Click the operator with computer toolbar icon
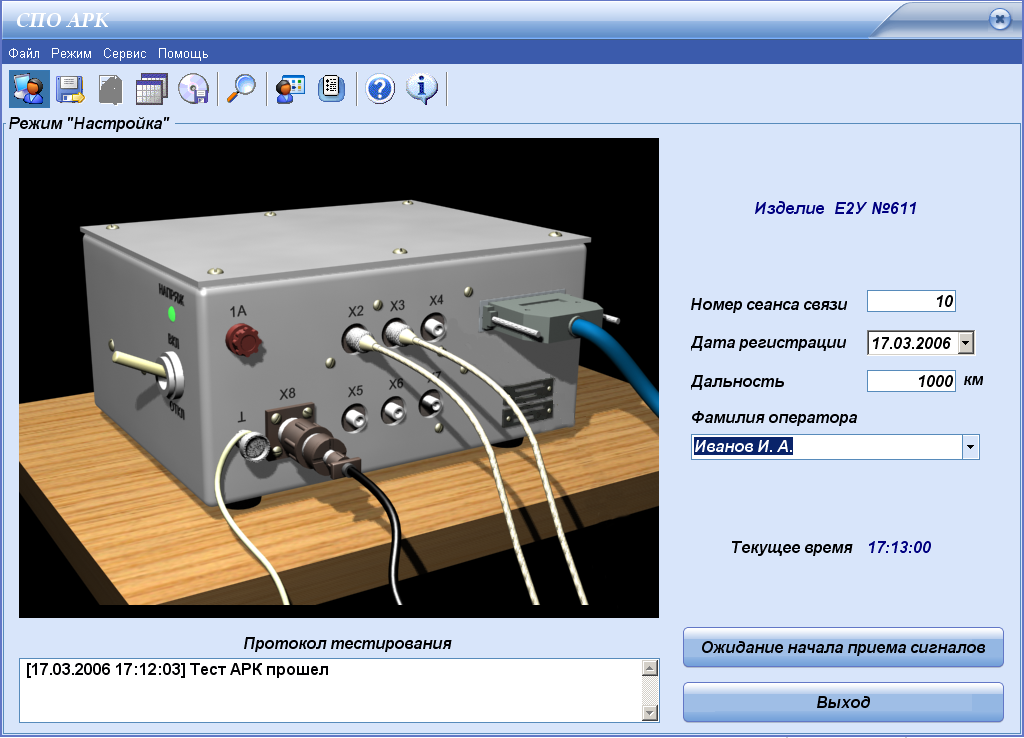The height and width of the screenshot is (738, 1024). coord(27,89)
